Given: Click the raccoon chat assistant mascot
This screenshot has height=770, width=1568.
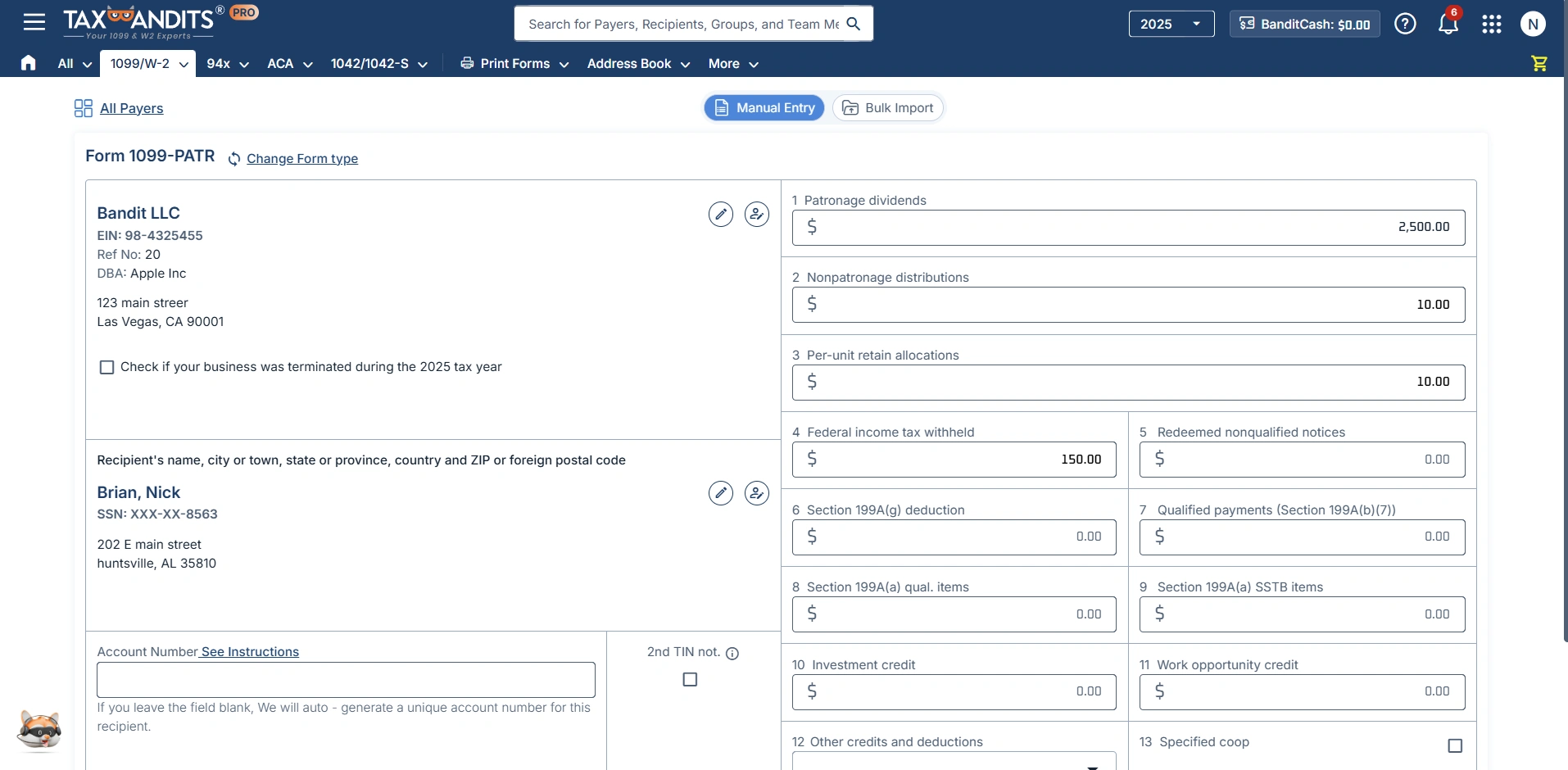Looking at the screenshot, I should click(x=39, y=728).
